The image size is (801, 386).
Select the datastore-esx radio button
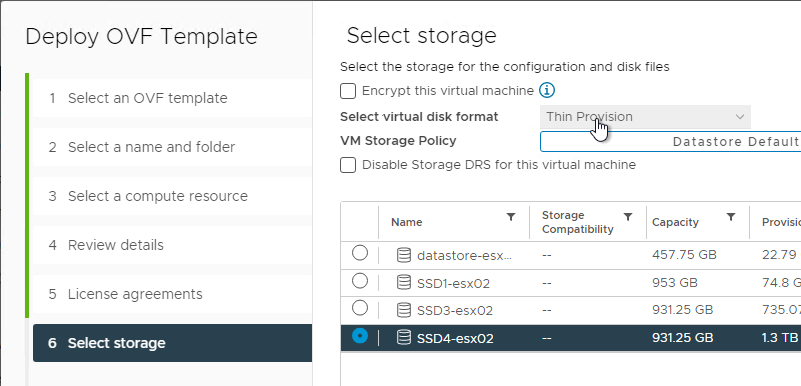(x=360, y=253)
